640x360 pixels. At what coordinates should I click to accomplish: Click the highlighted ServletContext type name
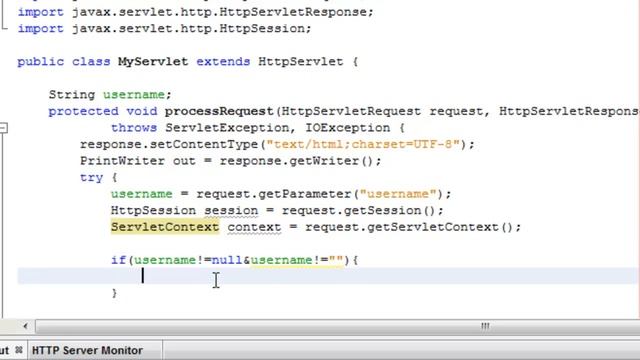point(165,227)
